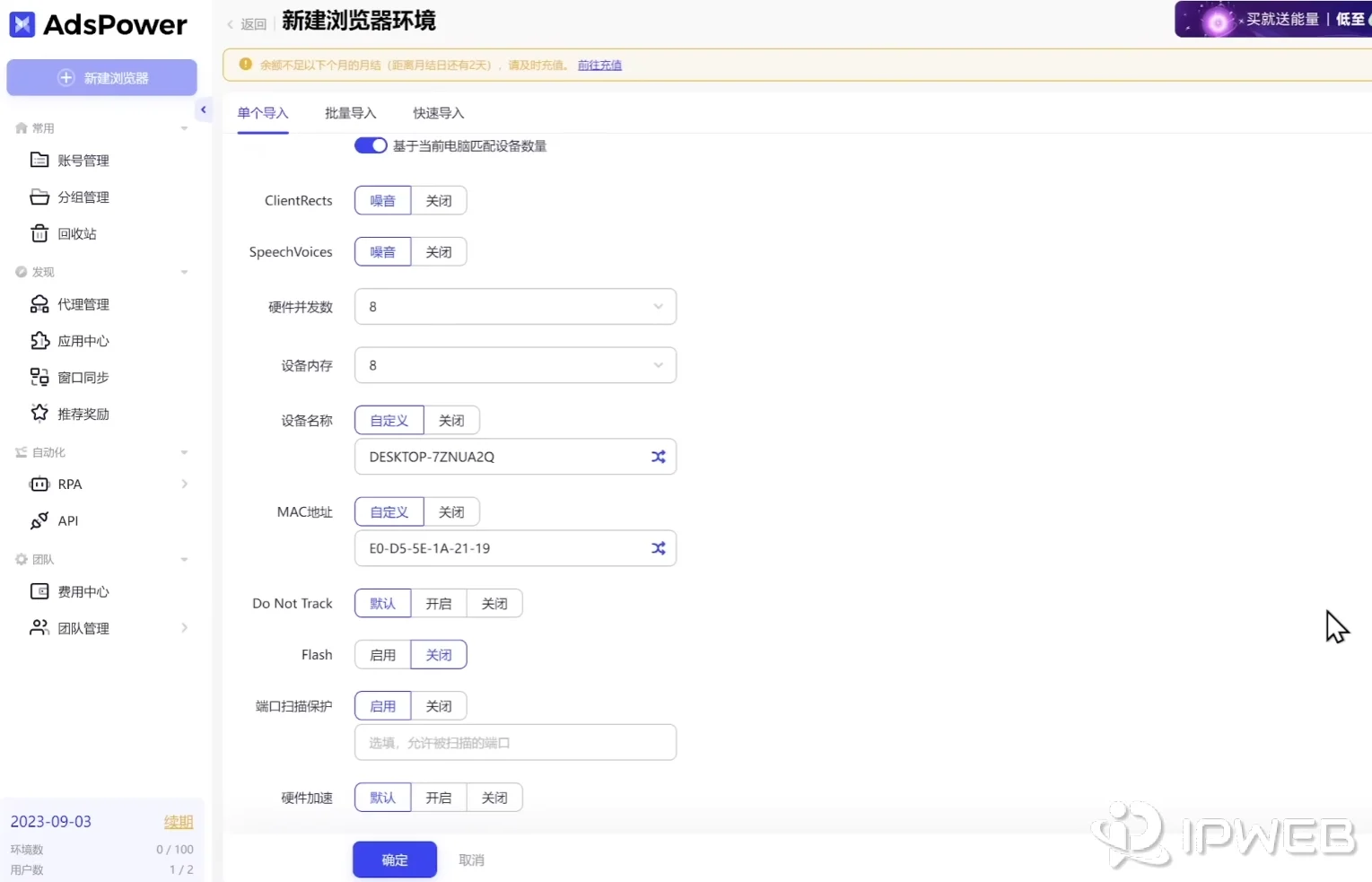This screenshot has height=882, width=1372.
Task: Switch to the 批量导入 tab
Action: (x=350, y=113)
